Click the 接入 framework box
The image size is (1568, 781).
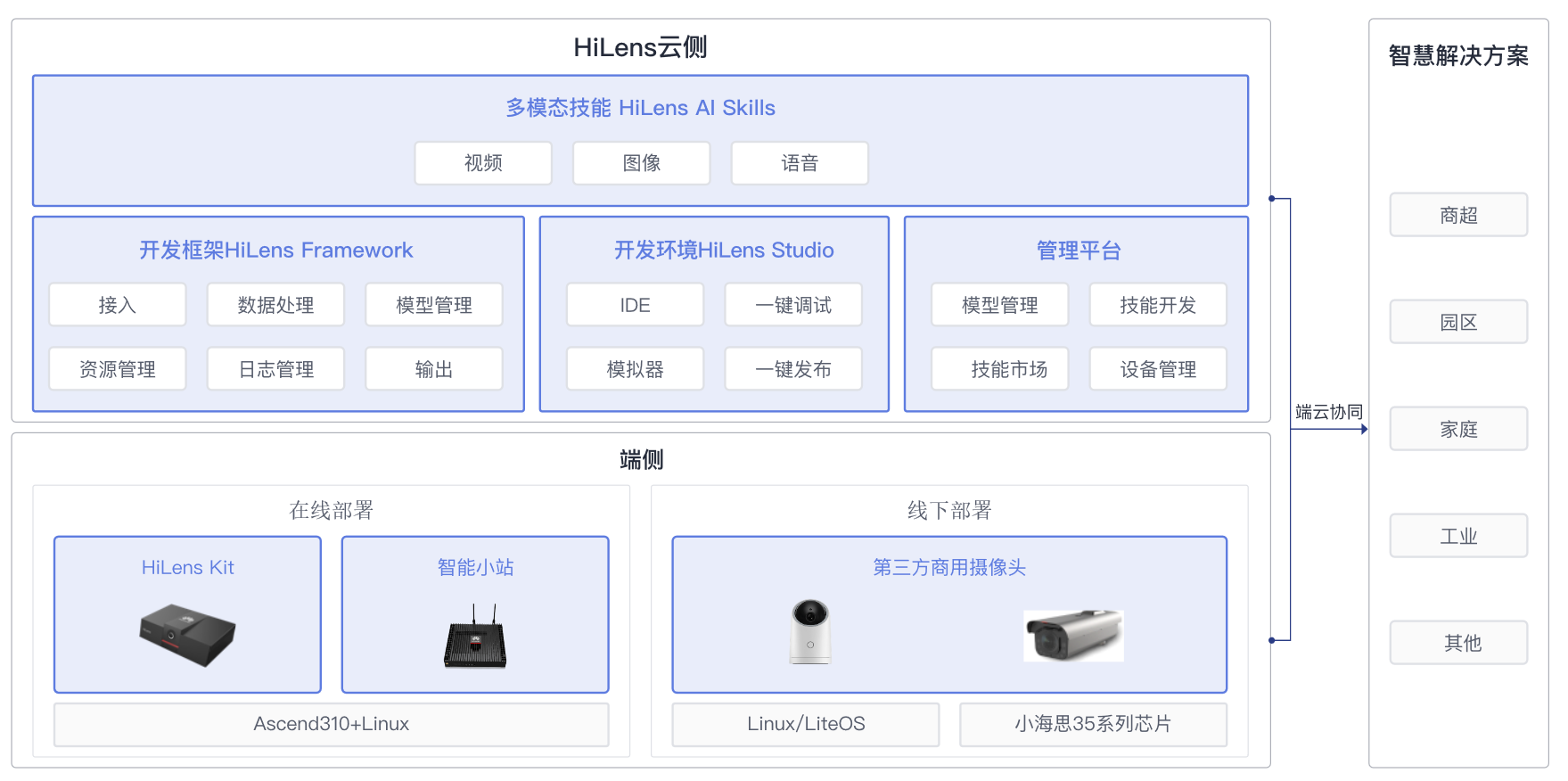(118, 305)
